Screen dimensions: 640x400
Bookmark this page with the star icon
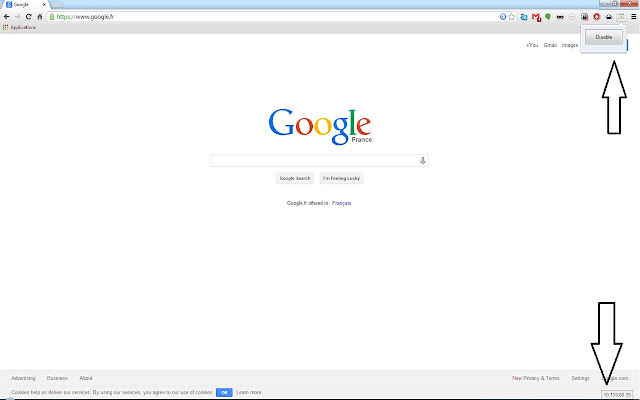click(511, 17)
